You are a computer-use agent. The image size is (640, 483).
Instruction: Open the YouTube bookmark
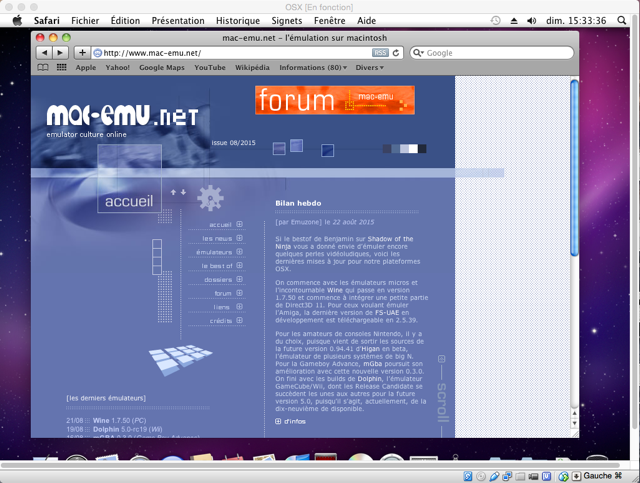tap(210, 67)
